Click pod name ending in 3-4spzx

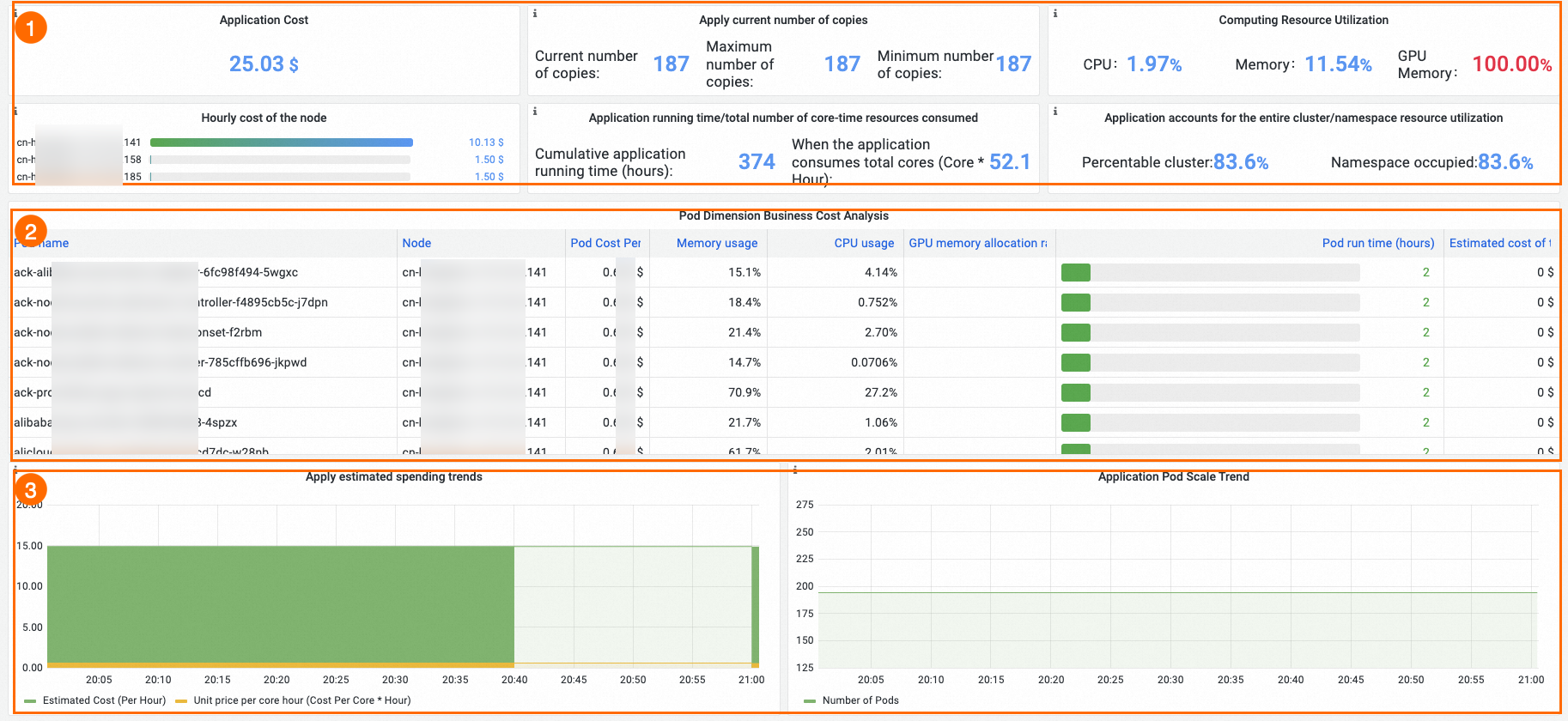click(125, 422)
